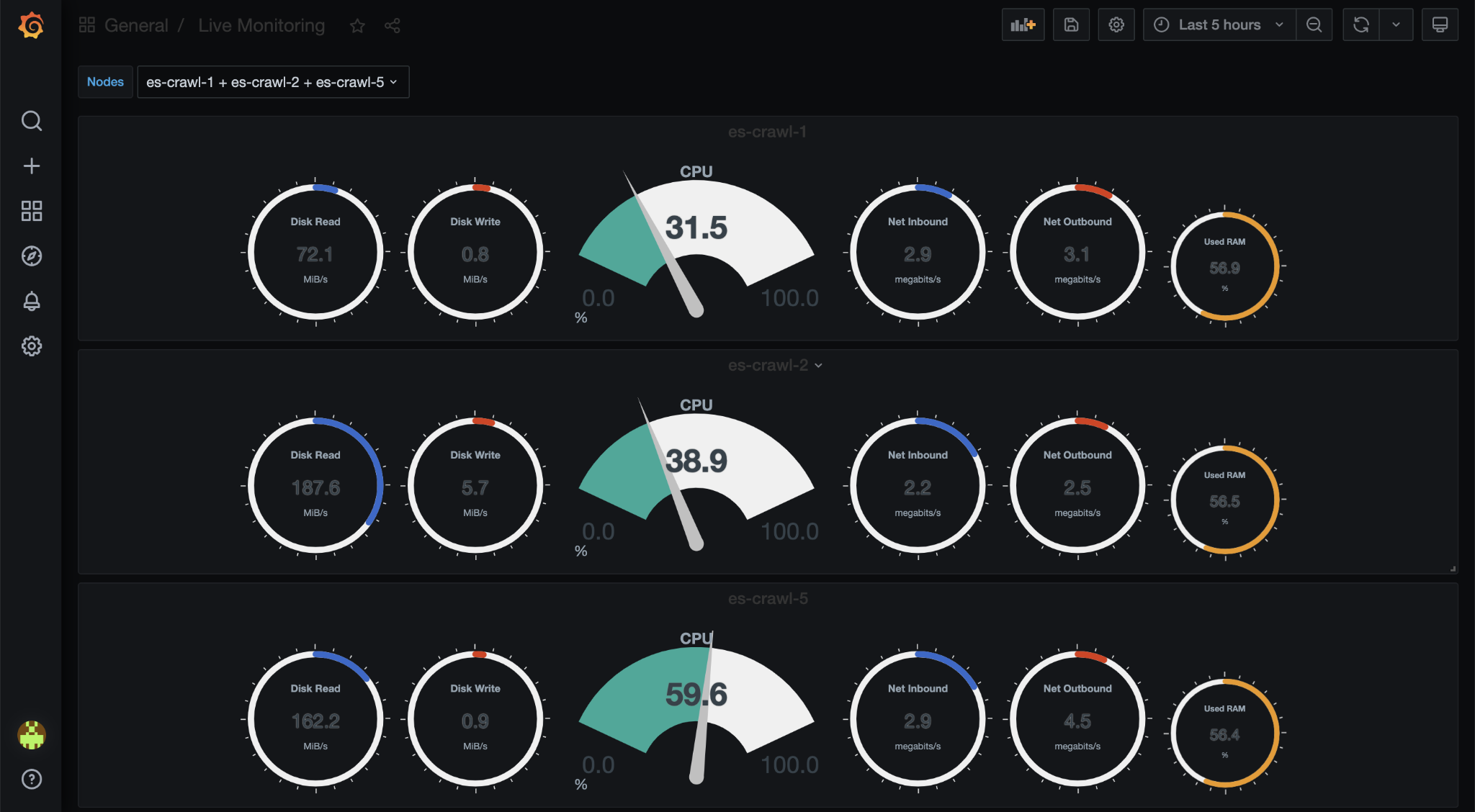Toggle the TV kiosk view mode
The image size is (1475, 812).
pos(1439,25)
